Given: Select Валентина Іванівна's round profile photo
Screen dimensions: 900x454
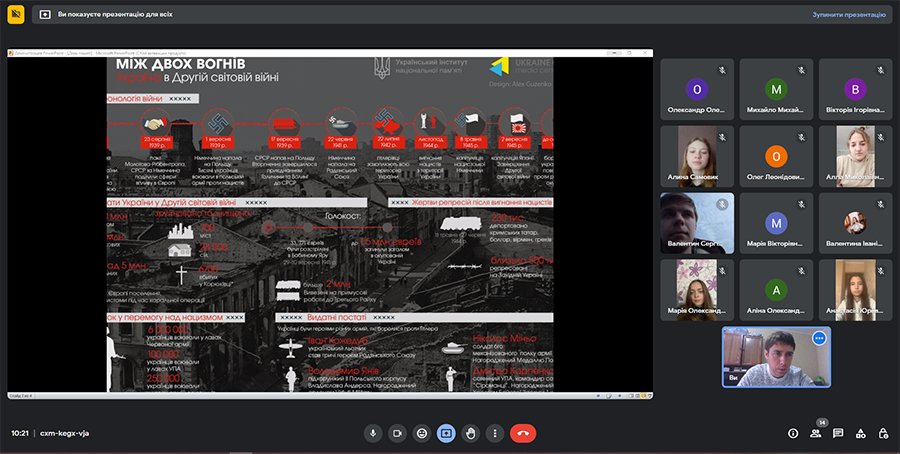Looking at the screenshot, I should coord(855,223).
